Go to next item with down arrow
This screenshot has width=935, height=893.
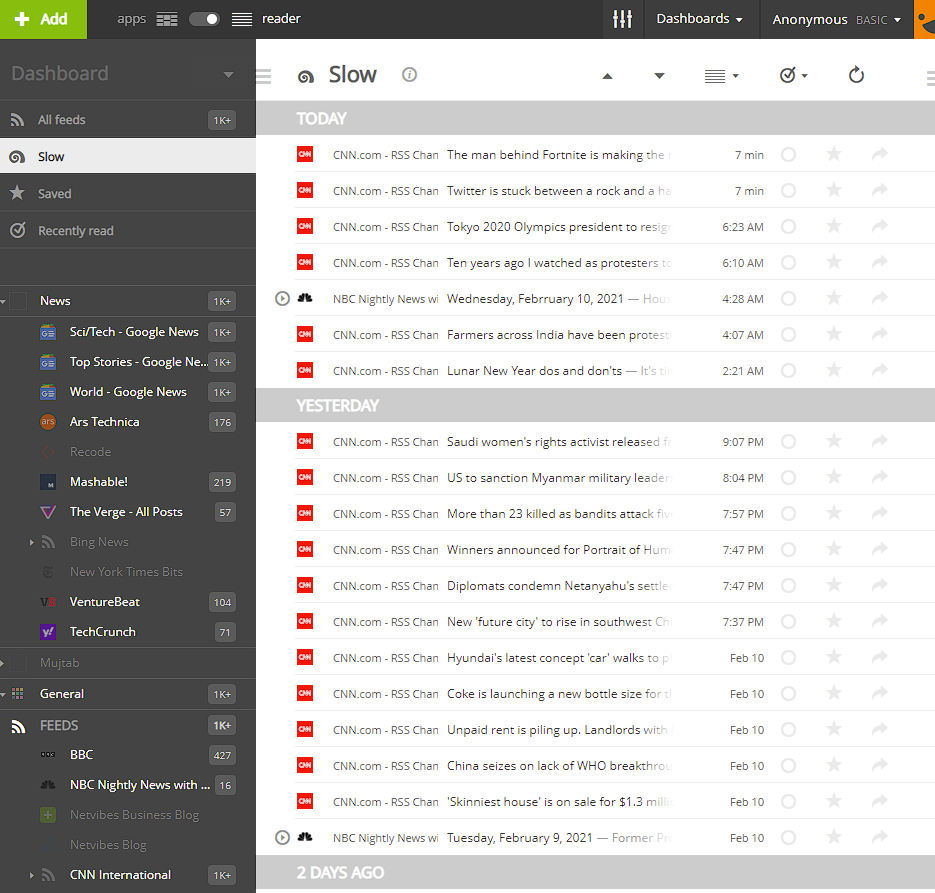[x=659, y=76]
